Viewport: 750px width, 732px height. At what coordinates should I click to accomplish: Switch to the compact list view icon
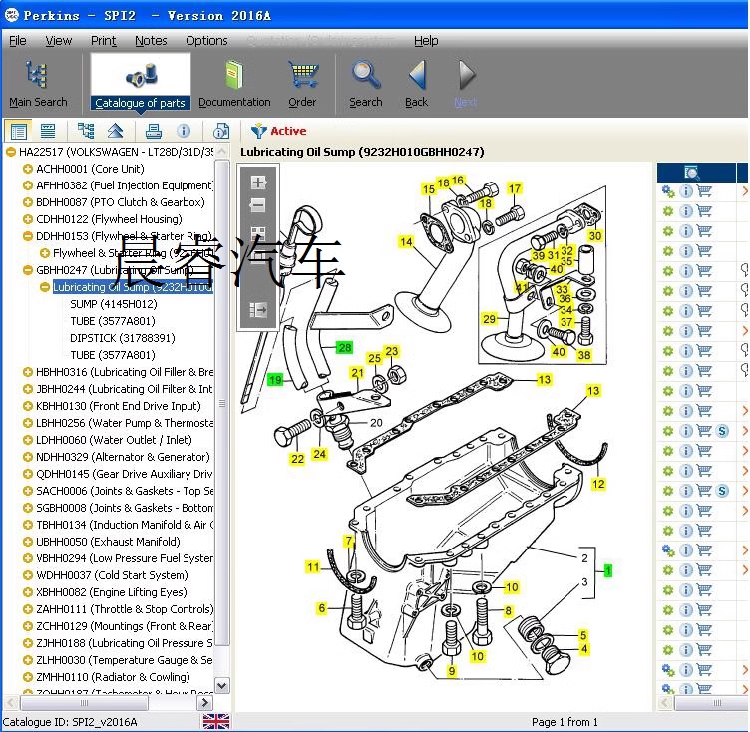tap(48, 131)
